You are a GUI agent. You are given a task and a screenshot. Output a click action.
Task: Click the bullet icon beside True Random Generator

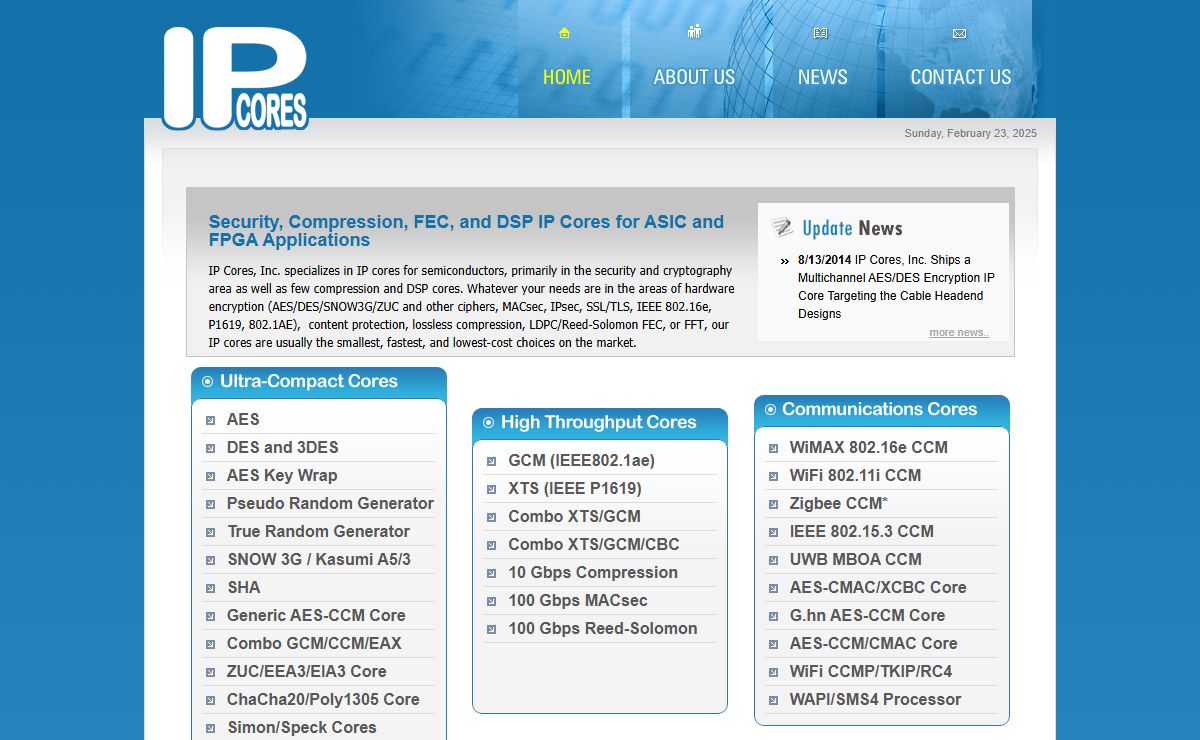point(210,533)
